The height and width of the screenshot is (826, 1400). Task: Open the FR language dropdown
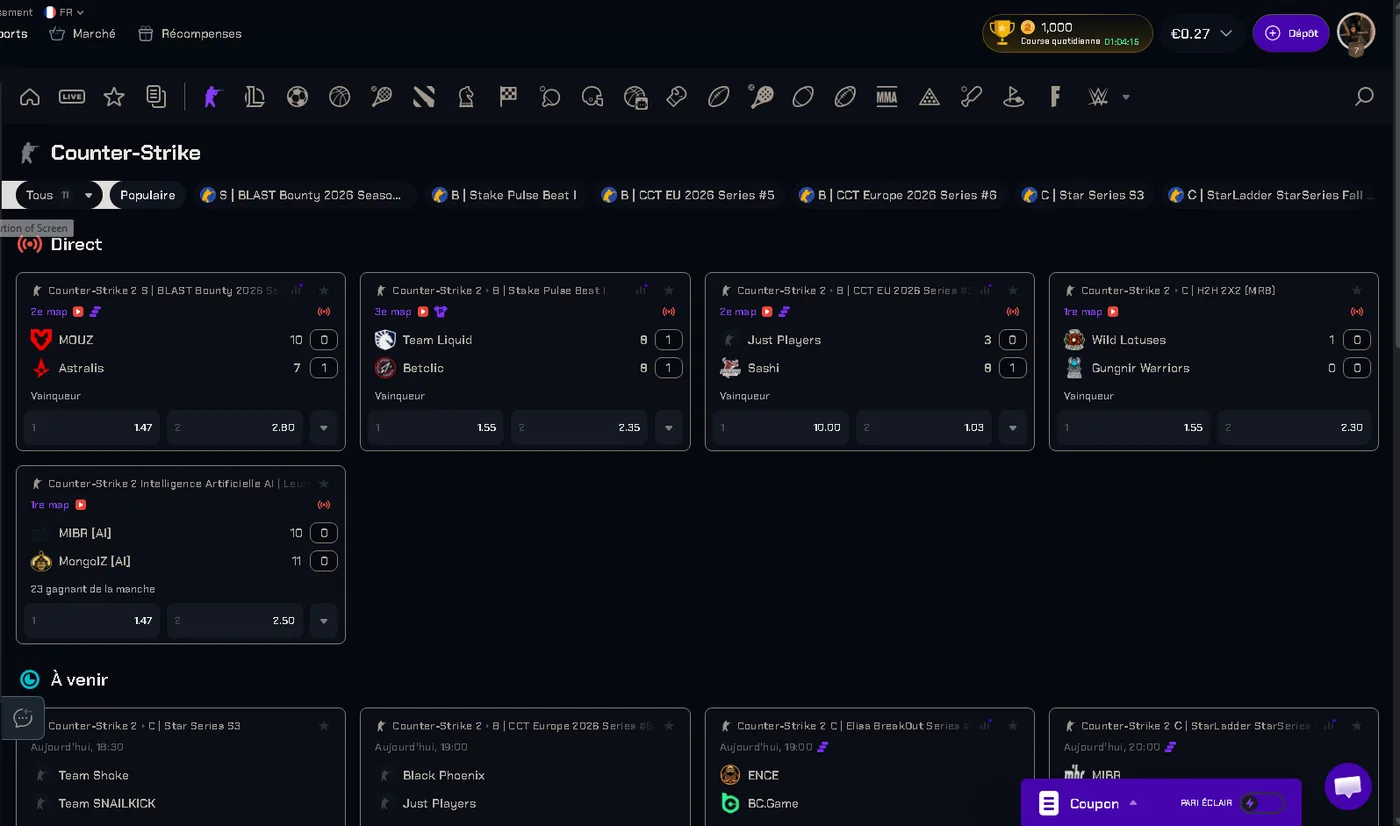tap(65, 12)
